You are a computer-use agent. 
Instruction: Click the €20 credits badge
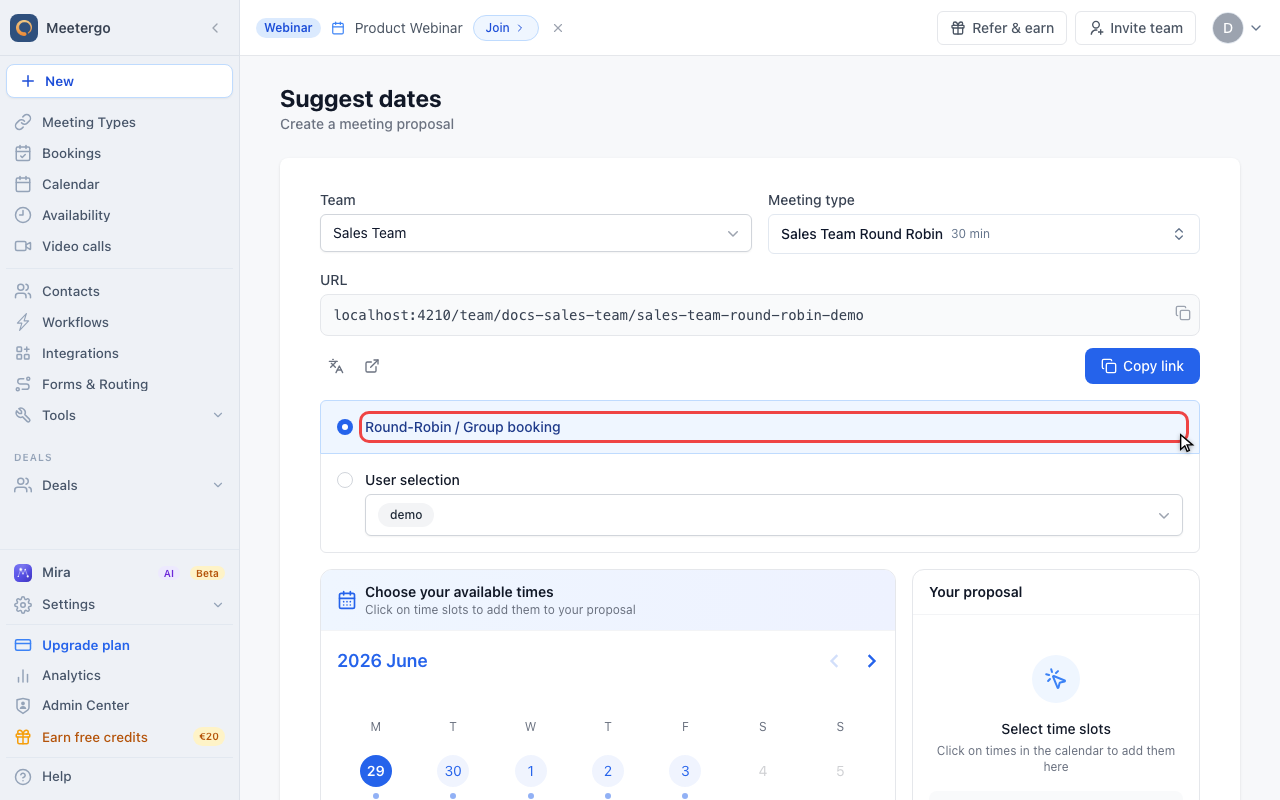pos(209,737)
